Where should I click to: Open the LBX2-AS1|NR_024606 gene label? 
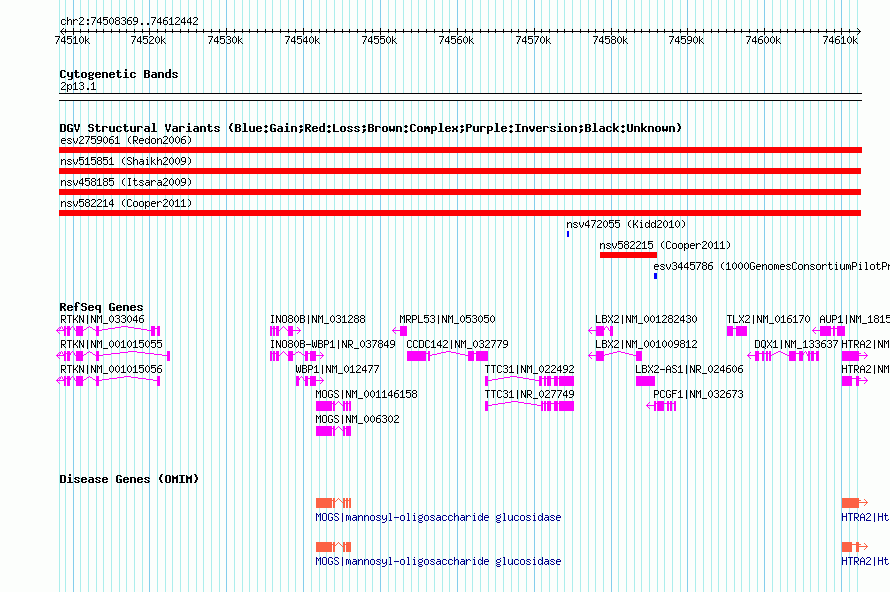(x=689, y=370)
